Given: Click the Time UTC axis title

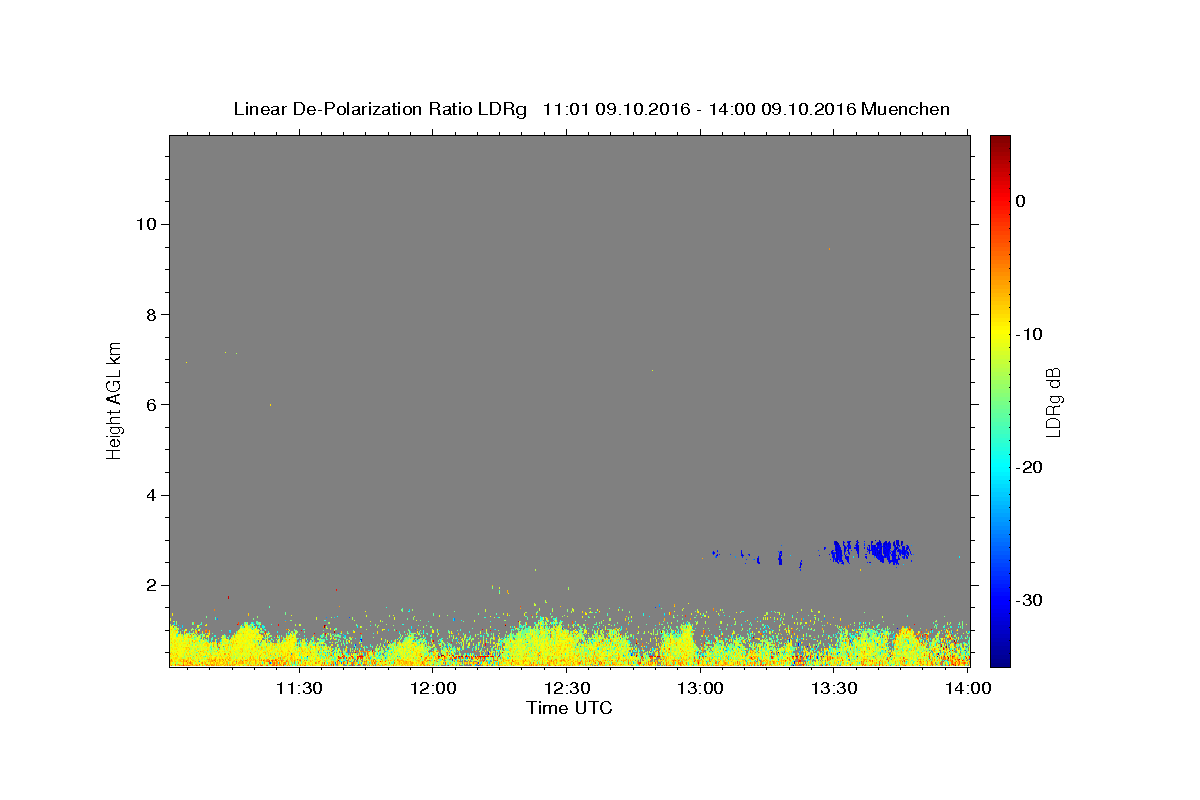Looking at the screenshot, I should (569, 708).
